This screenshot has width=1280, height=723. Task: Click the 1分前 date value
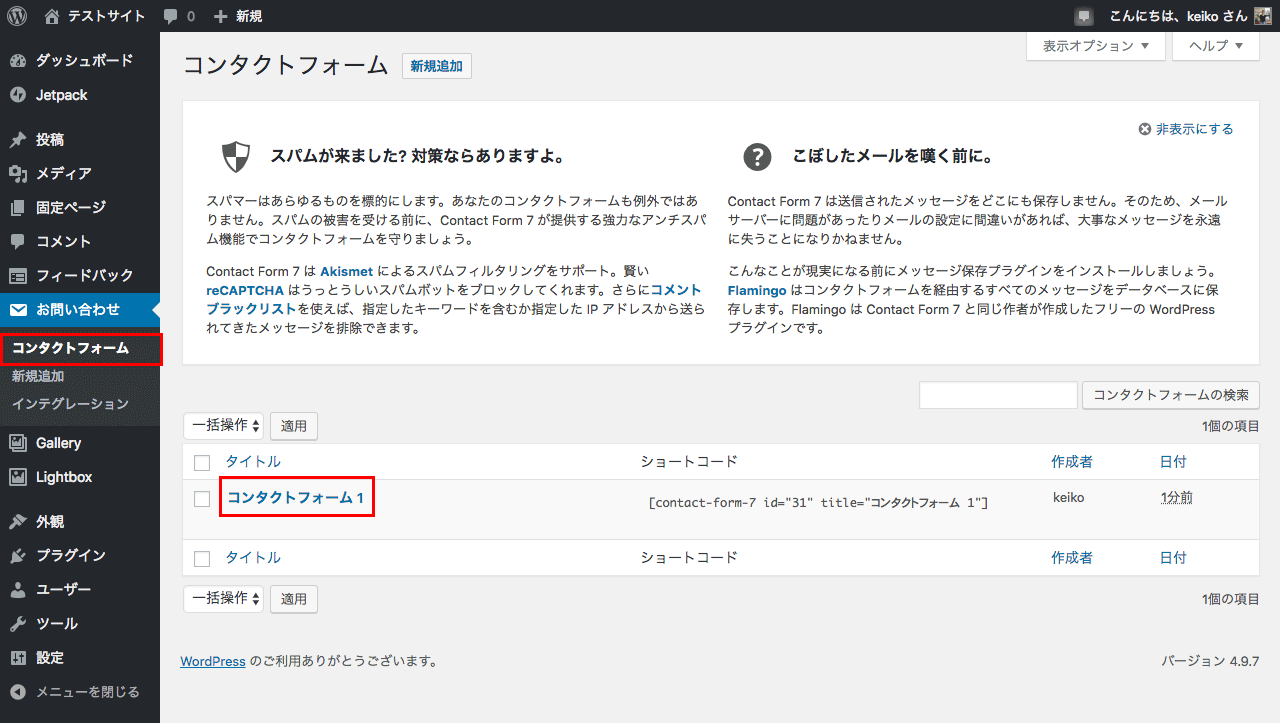coord(1177,497)
